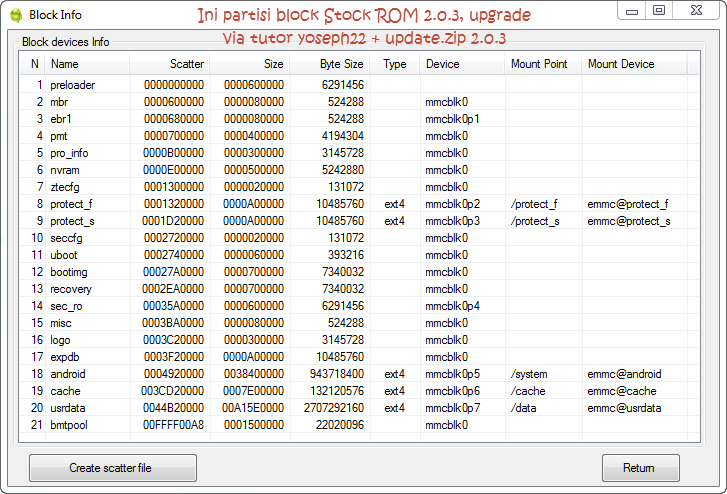Click device cell mmcblk0p7
Viewport: 727px width, 494px height.
453,408
